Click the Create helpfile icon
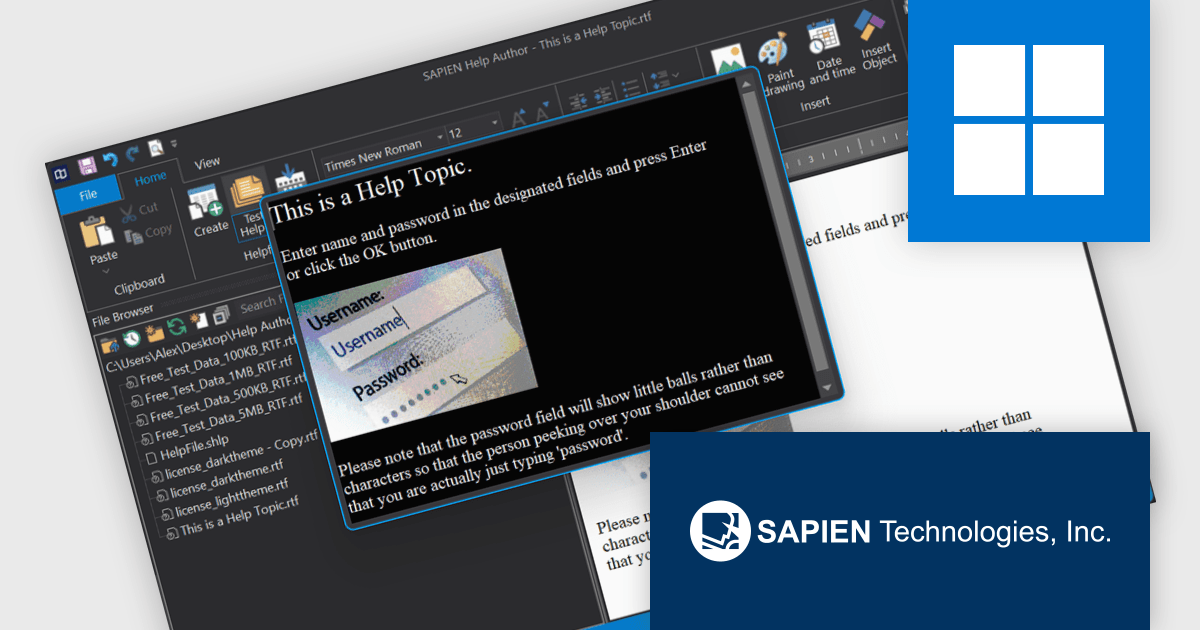 tap(204, 201)
